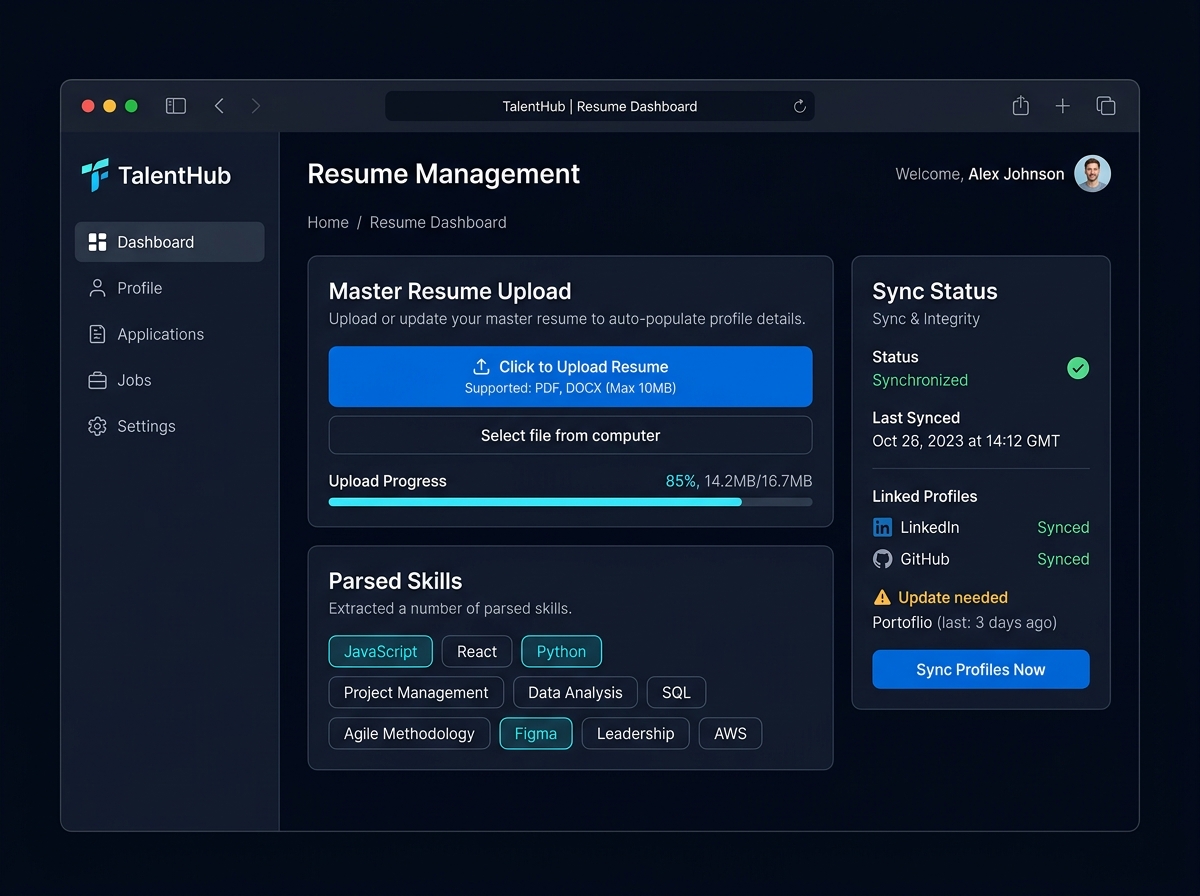
Task: Open the Jobs menu item
Action: (170, 380)
